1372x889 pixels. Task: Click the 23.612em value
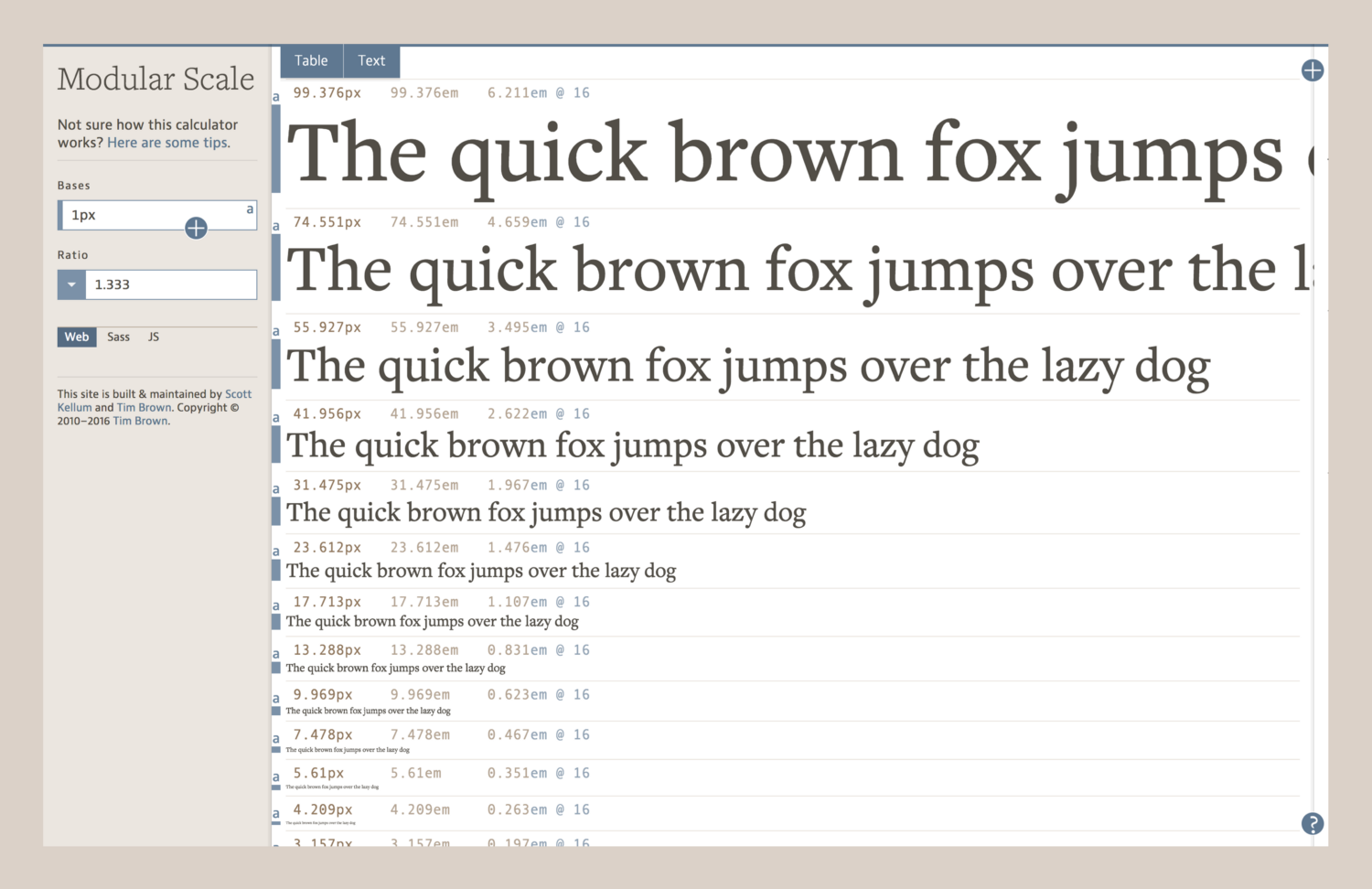point(424,548)
